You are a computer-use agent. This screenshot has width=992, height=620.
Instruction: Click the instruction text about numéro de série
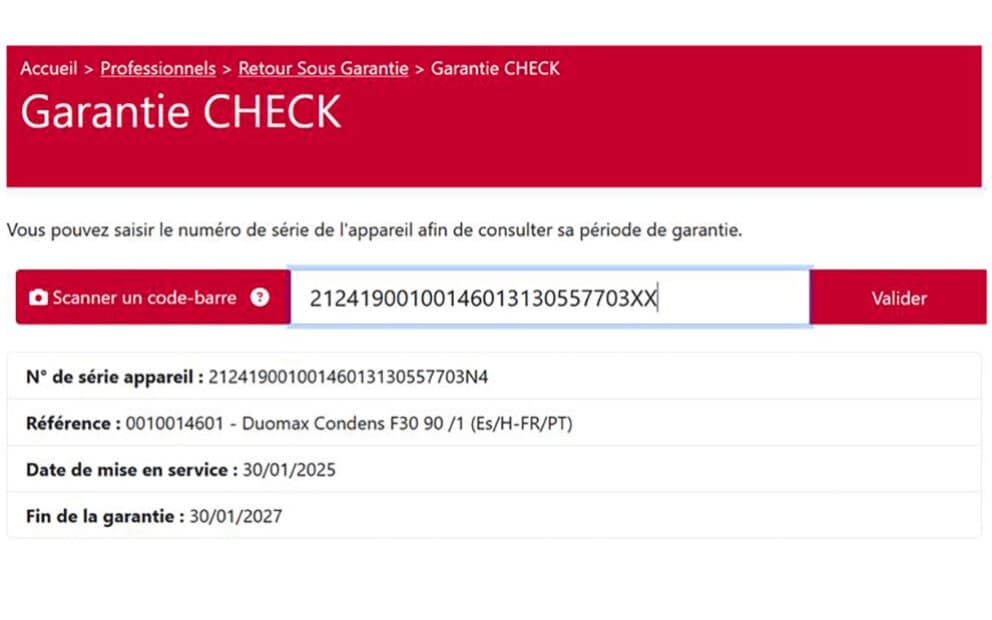tap(374, 230)
